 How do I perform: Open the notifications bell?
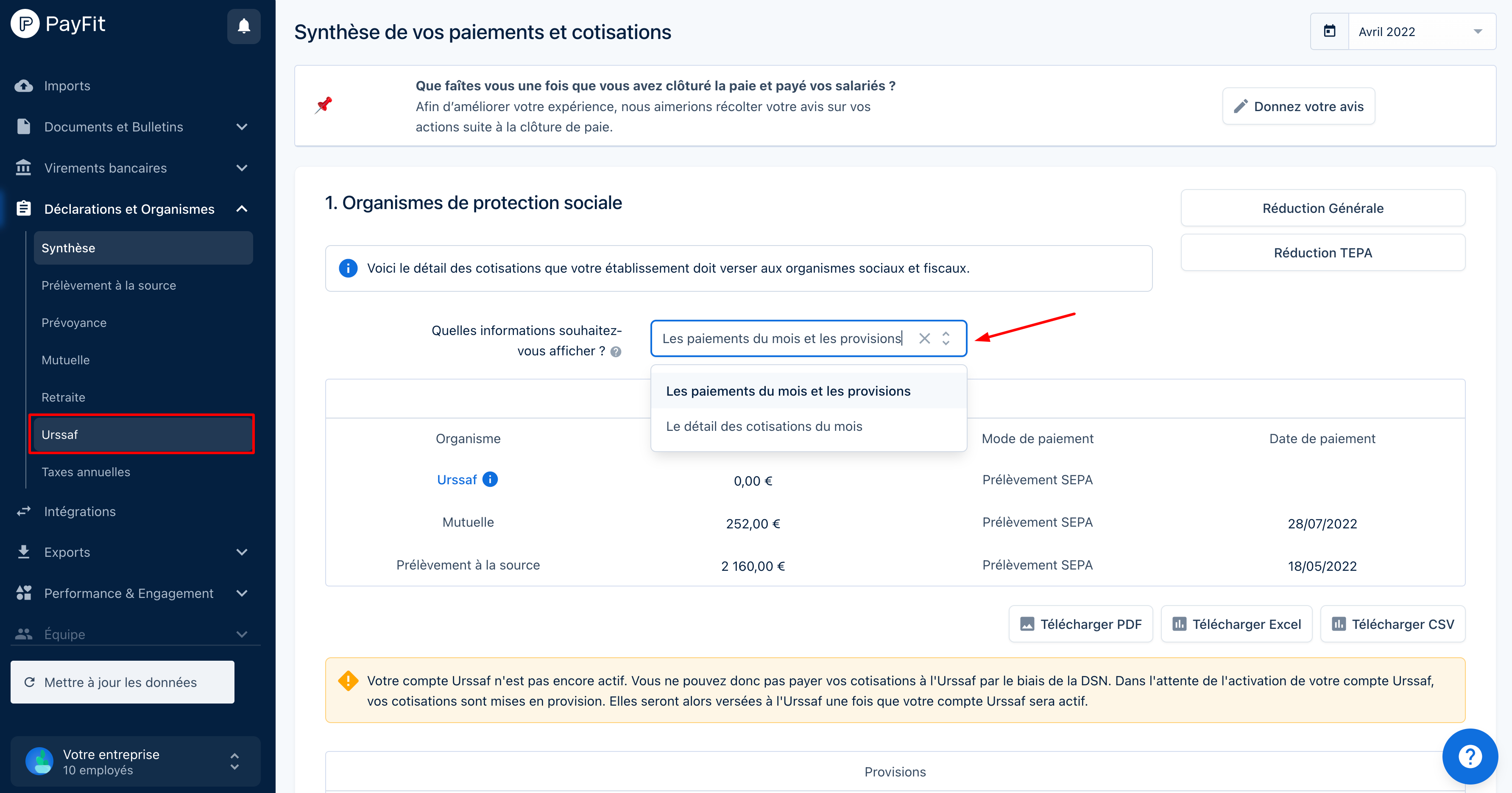pyautogui.click(x=244, y=26)
